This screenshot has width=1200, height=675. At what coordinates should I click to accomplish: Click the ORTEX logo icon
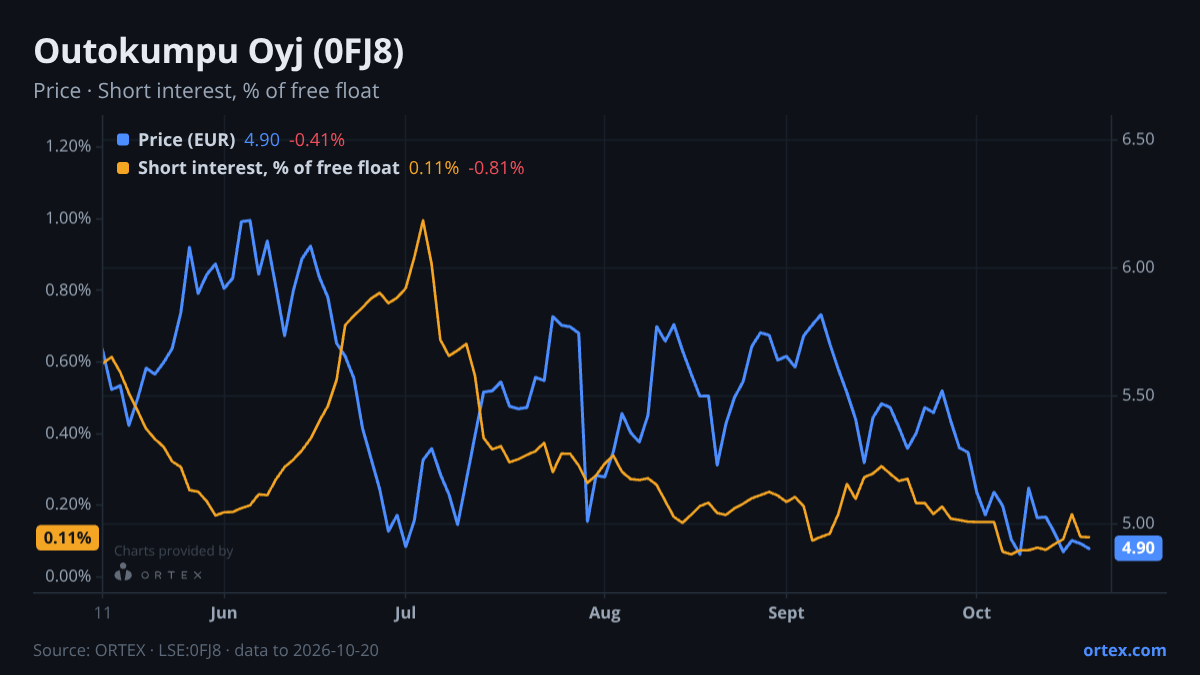pyautogui.click(x=123, y=573)
